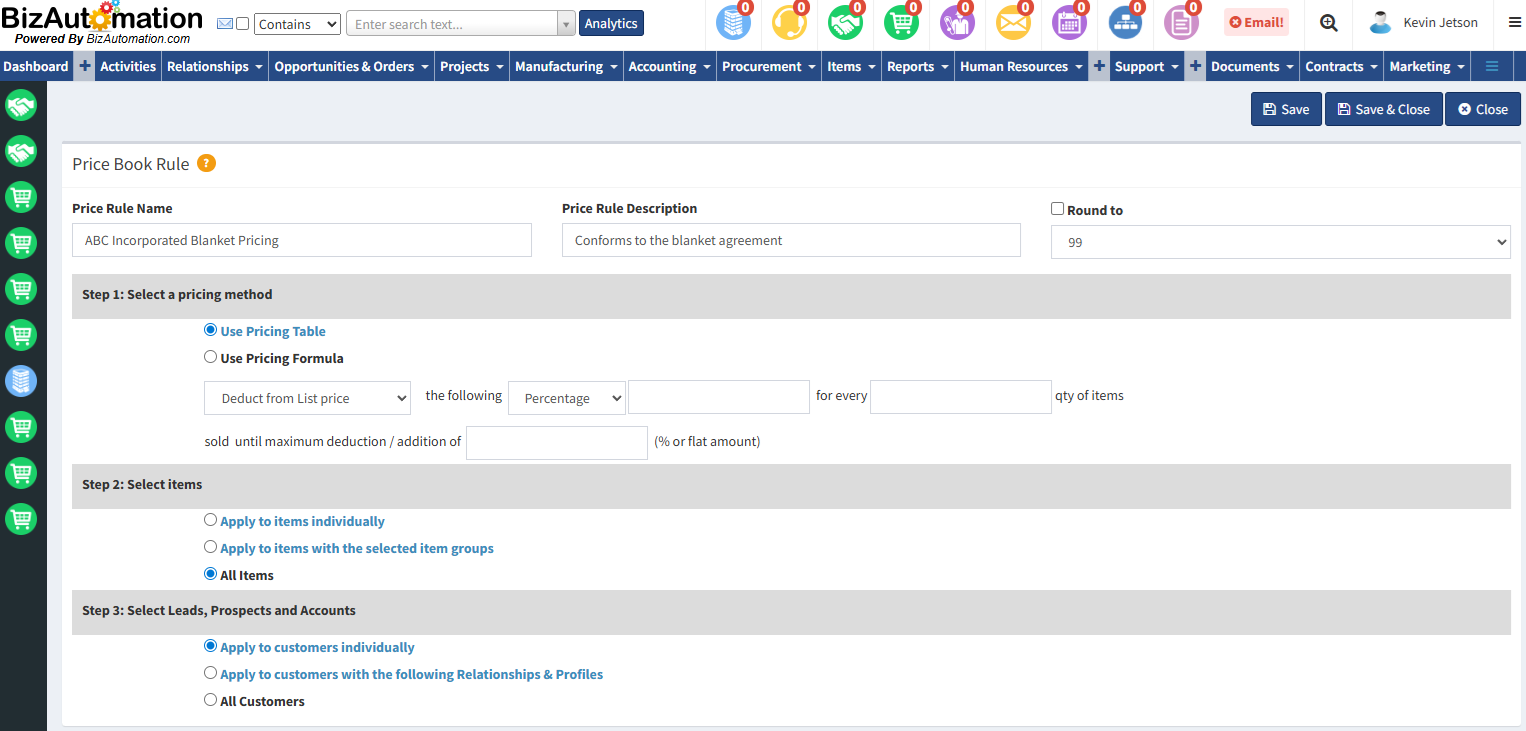Click the for every quantity input field
The image size is (1526, 731).
(961, 397)
